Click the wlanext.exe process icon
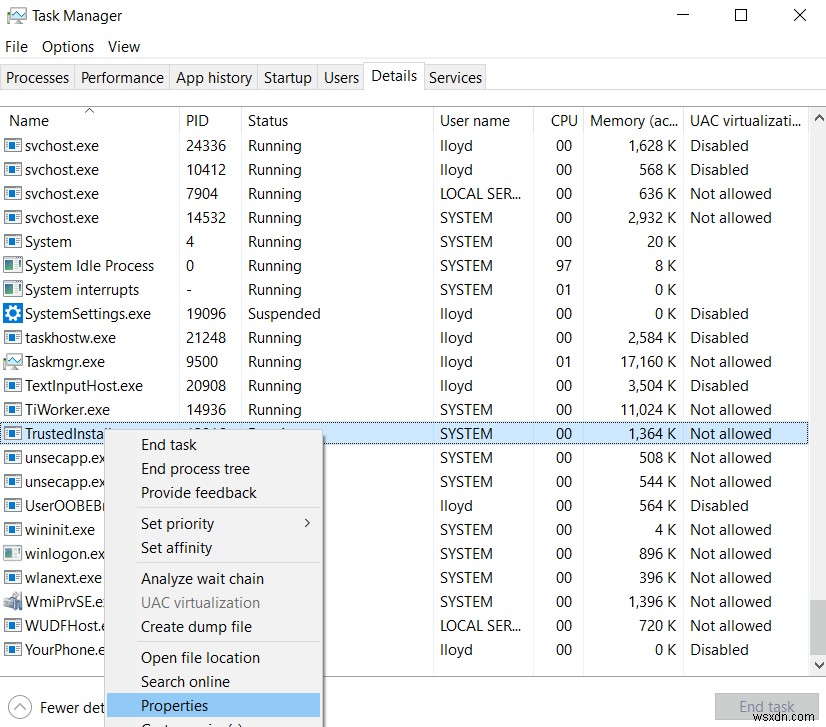 (x=14, y=577)
